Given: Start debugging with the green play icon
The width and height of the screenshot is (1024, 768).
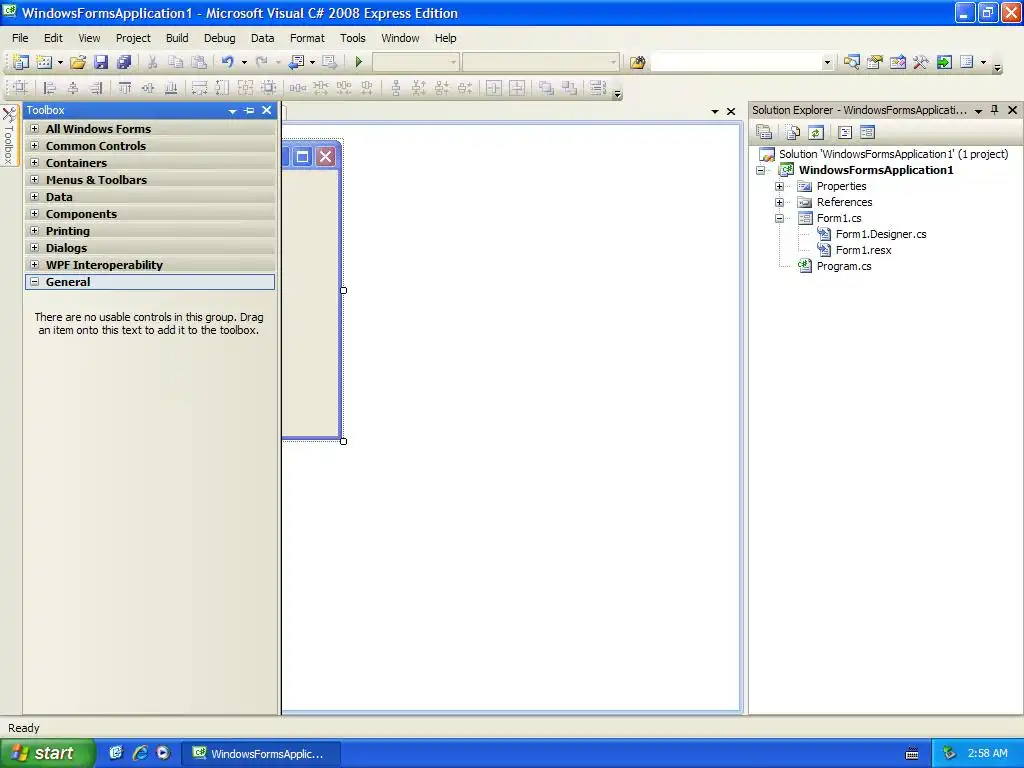Looking at the screenshot, I should (x=359, y=62).
